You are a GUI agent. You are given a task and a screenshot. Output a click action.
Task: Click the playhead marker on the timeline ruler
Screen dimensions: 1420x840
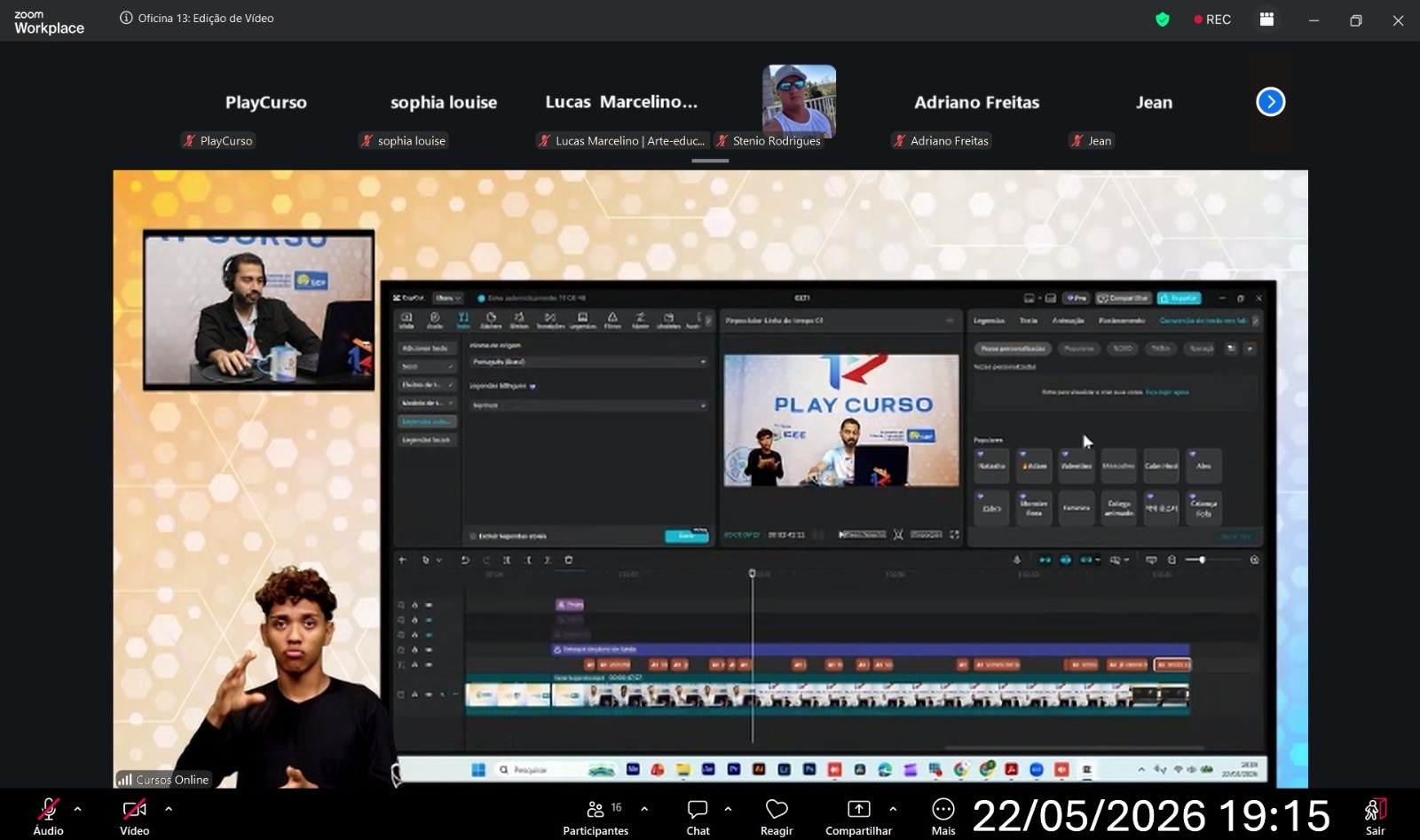pos(753,574)
